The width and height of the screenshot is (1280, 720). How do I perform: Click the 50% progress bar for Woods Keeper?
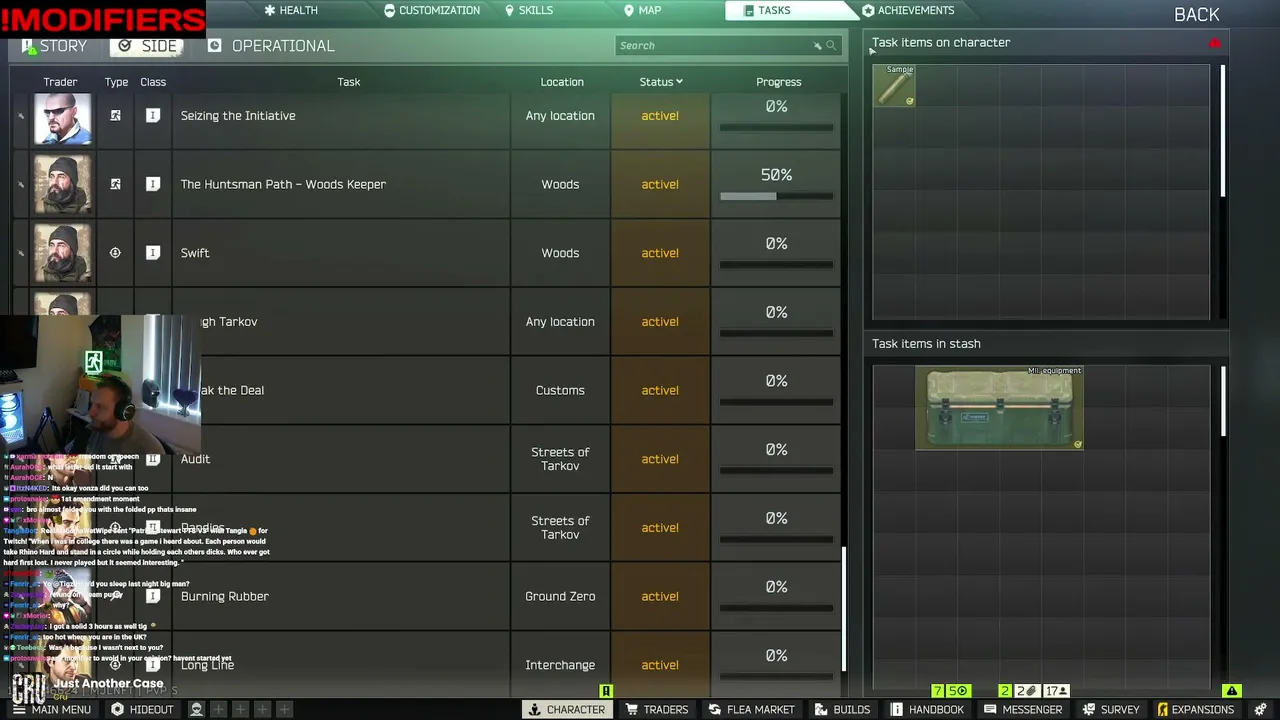[776, 196]
